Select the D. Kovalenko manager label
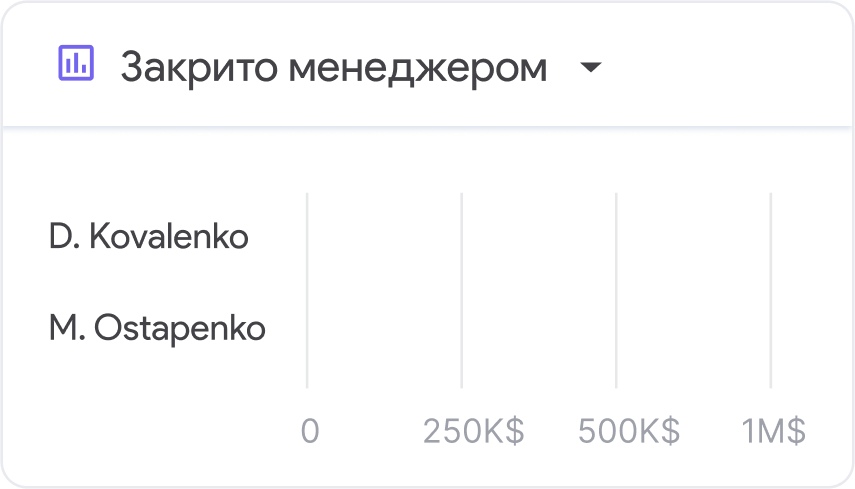Image resolution: width=855 pixels, height=489 pixels. pyautogui.click(x=149, y=238)
